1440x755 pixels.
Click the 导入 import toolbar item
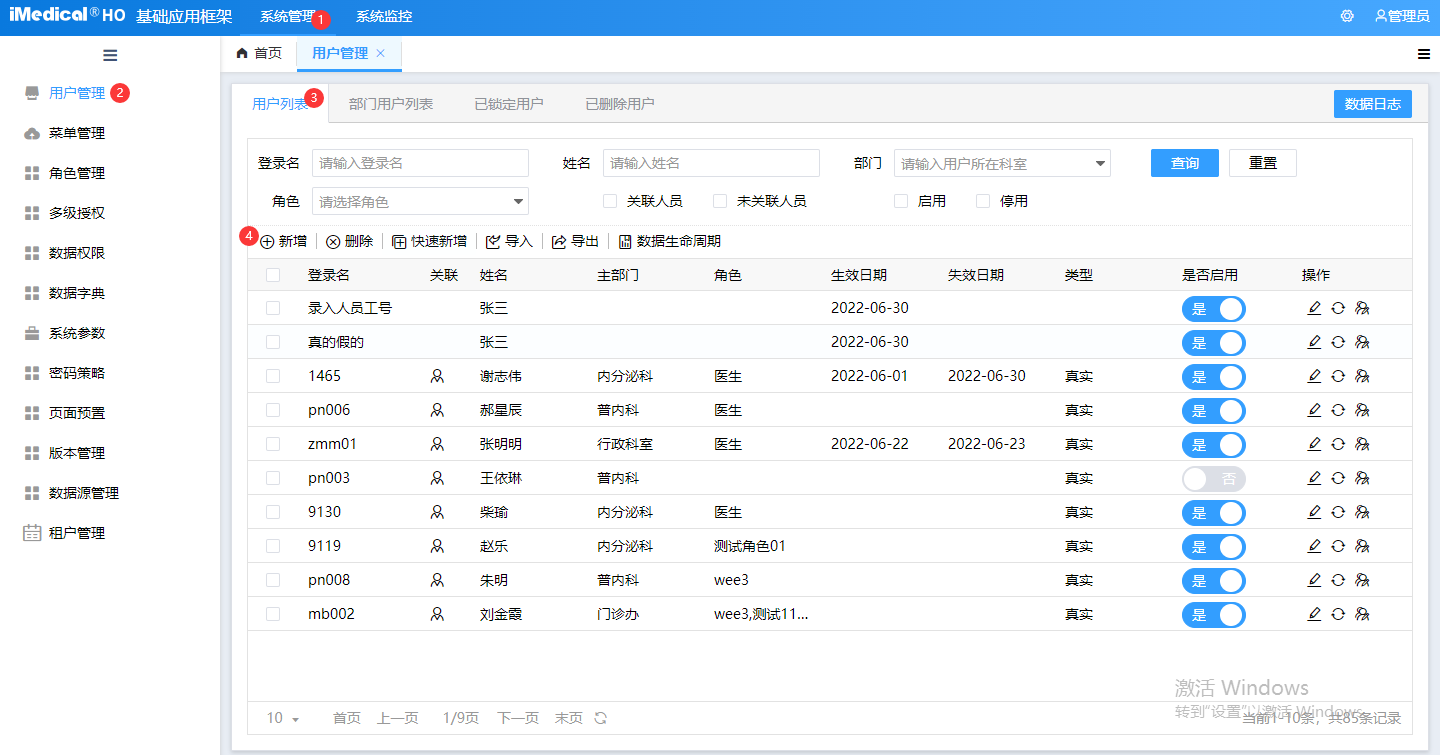click(x=510, y=241)
